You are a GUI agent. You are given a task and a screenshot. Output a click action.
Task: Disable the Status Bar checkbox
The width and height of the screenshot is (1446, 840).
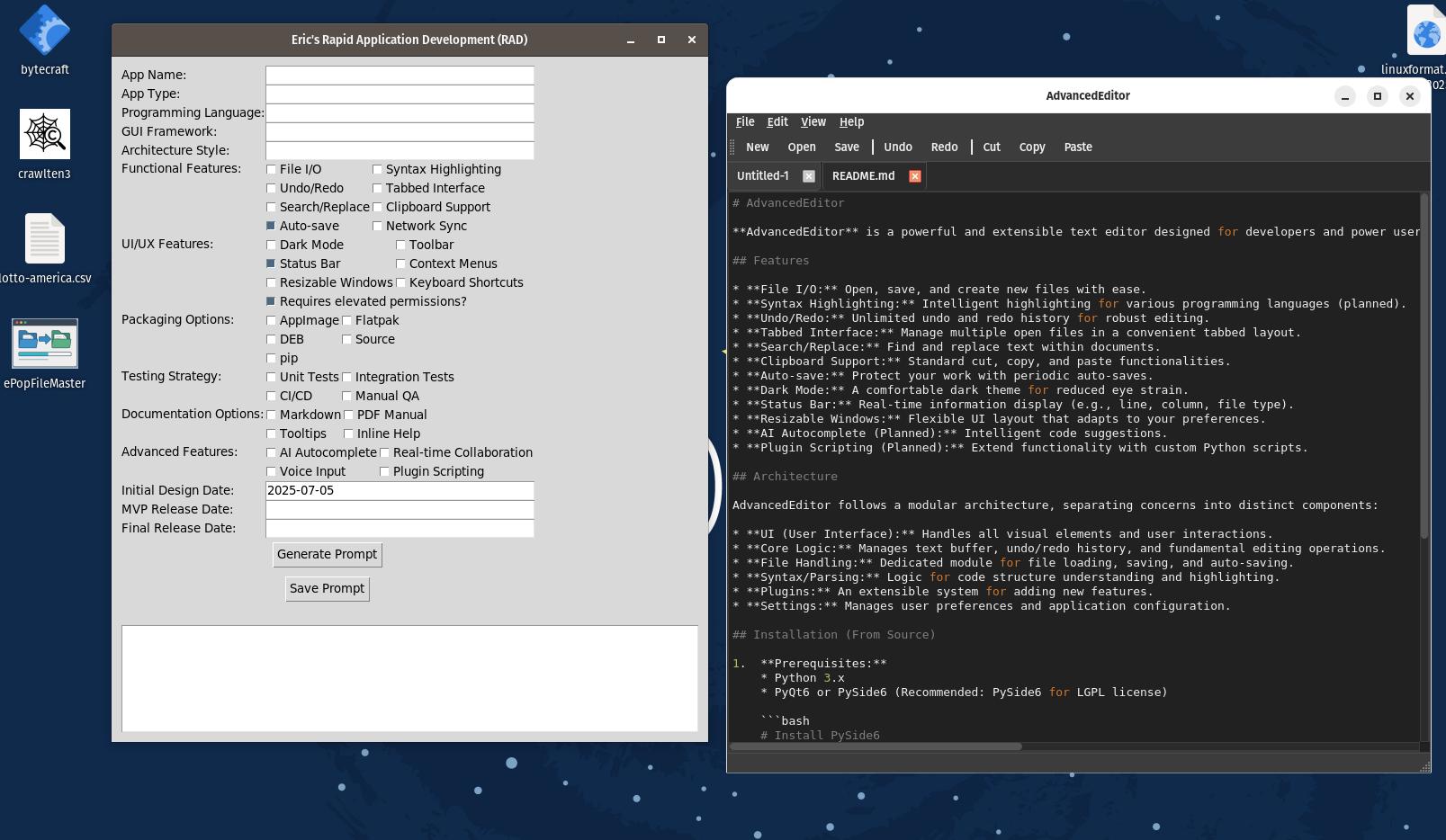click(x=271, y=264)
